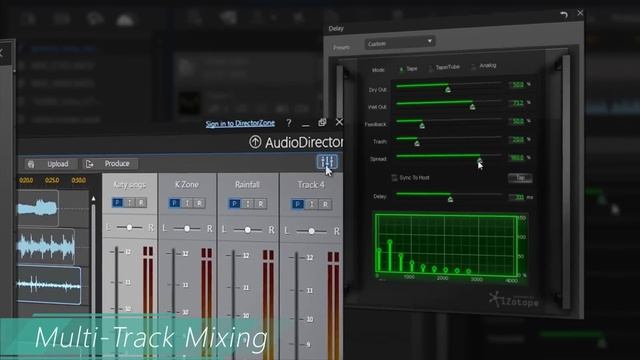Screen dimensions: 640x360
Task: Close the Delay effect window
Action: pos(580,13)
